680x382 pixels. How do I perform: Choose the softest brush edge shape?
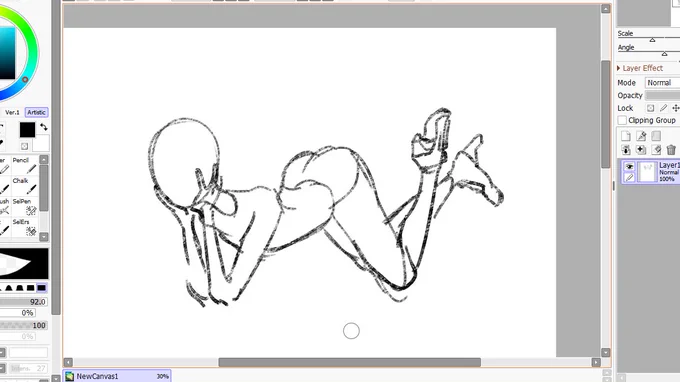click(9, 288)
